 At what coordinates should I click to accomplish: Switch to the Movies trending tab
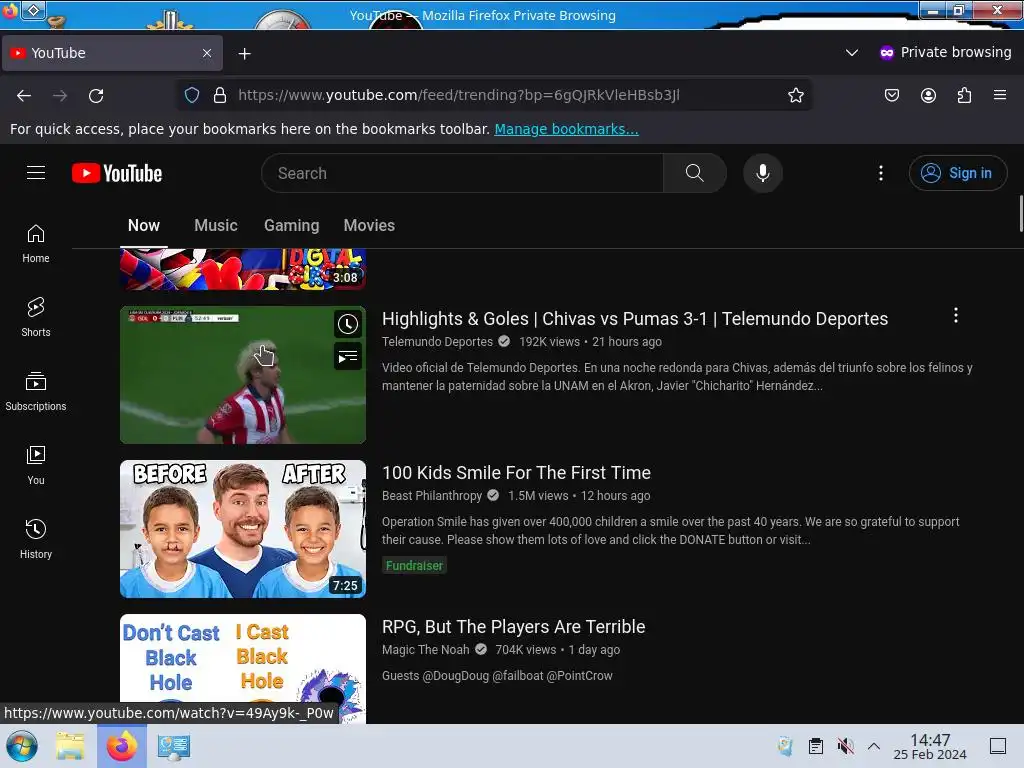[x=369, y=225]
